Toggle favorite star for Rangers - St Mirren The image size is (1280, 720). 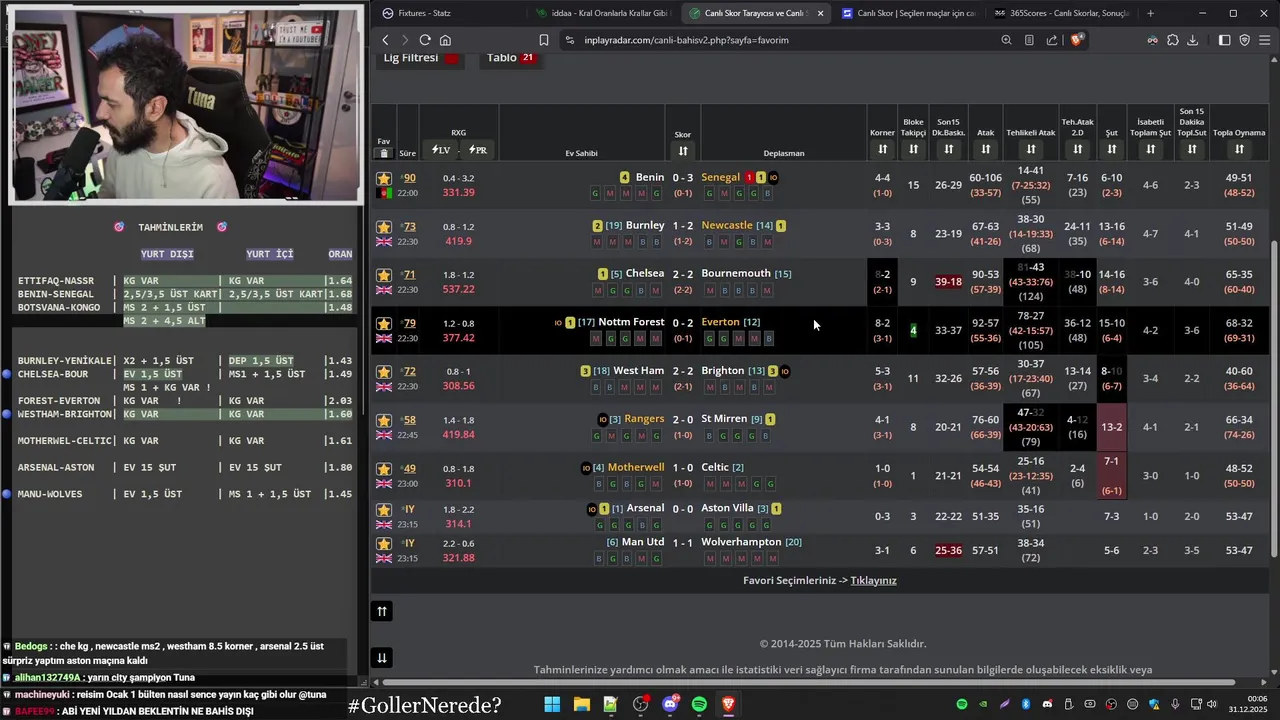pyautogui.click(x=384, y=421)
